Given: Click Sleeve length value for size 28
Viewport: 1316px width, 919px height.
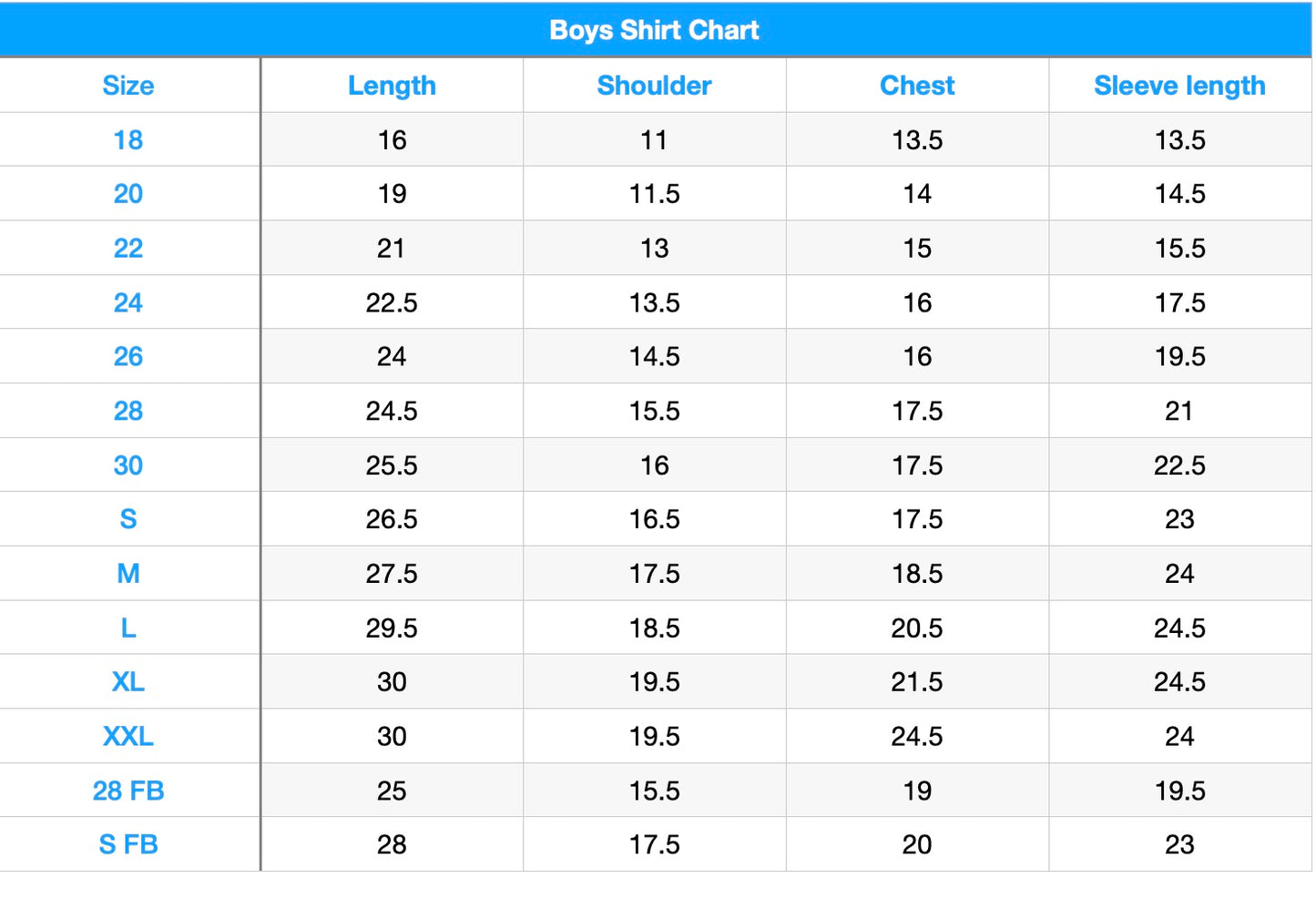Looking at the screenshot, I should click(1179, 411).
